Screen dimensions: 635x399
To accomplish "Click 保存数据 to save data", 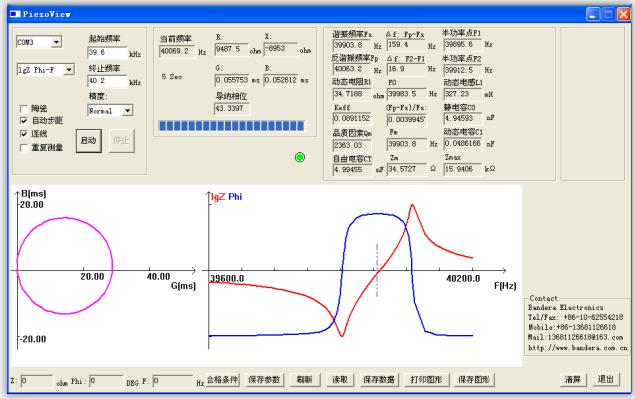I will pyautogui.click(x=379, y=380).
